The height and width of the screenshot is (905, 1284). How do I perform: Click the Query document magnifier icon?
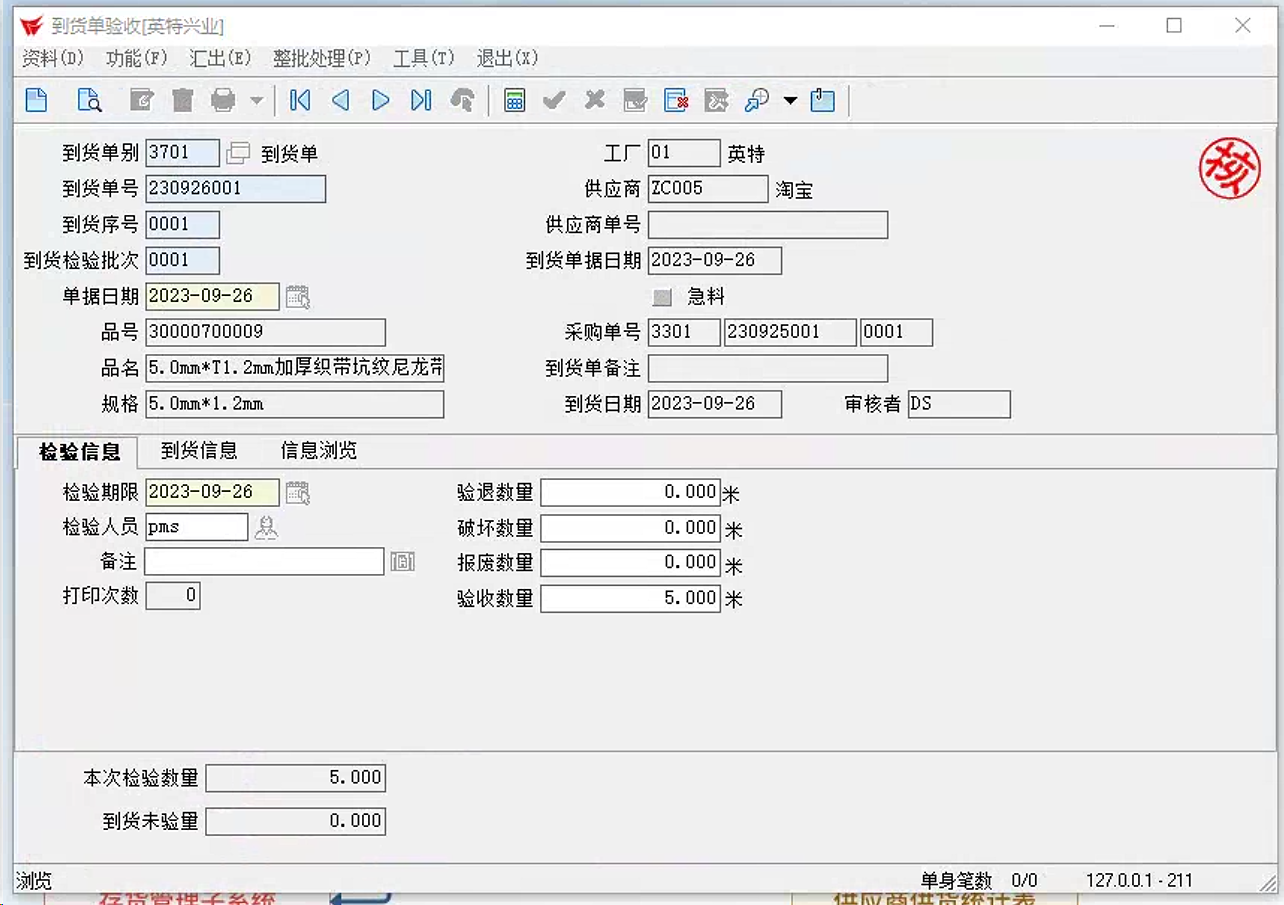[90, 100]
